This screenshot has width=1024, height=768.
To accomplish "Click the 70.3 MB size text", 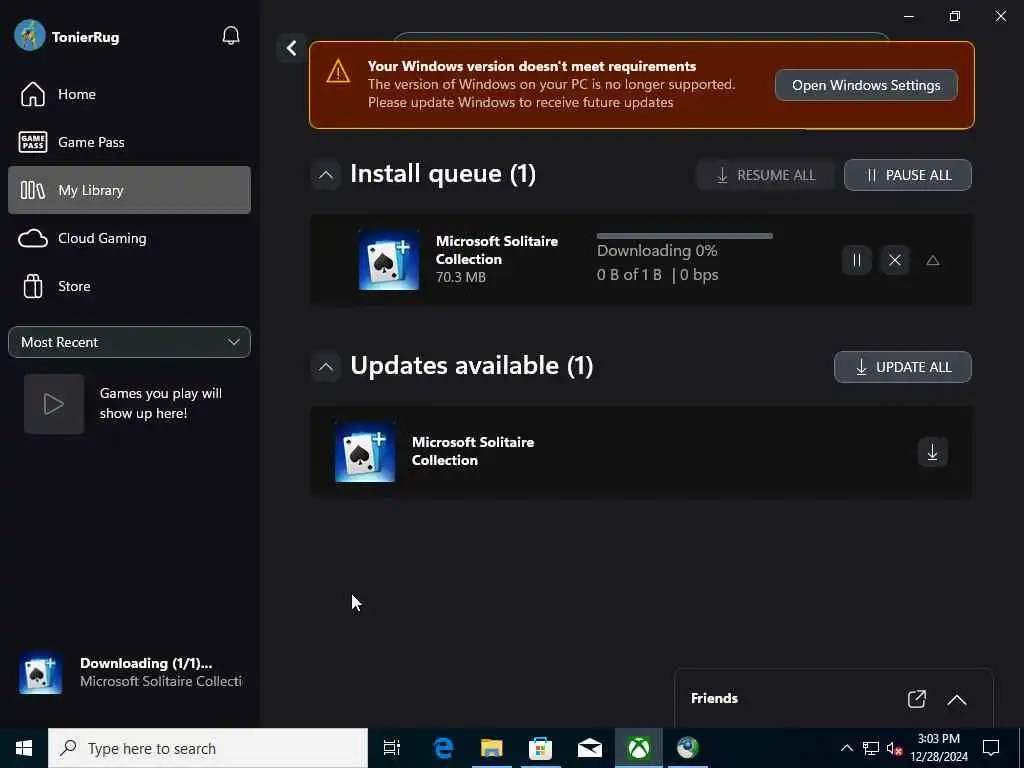I will point(460,278).
